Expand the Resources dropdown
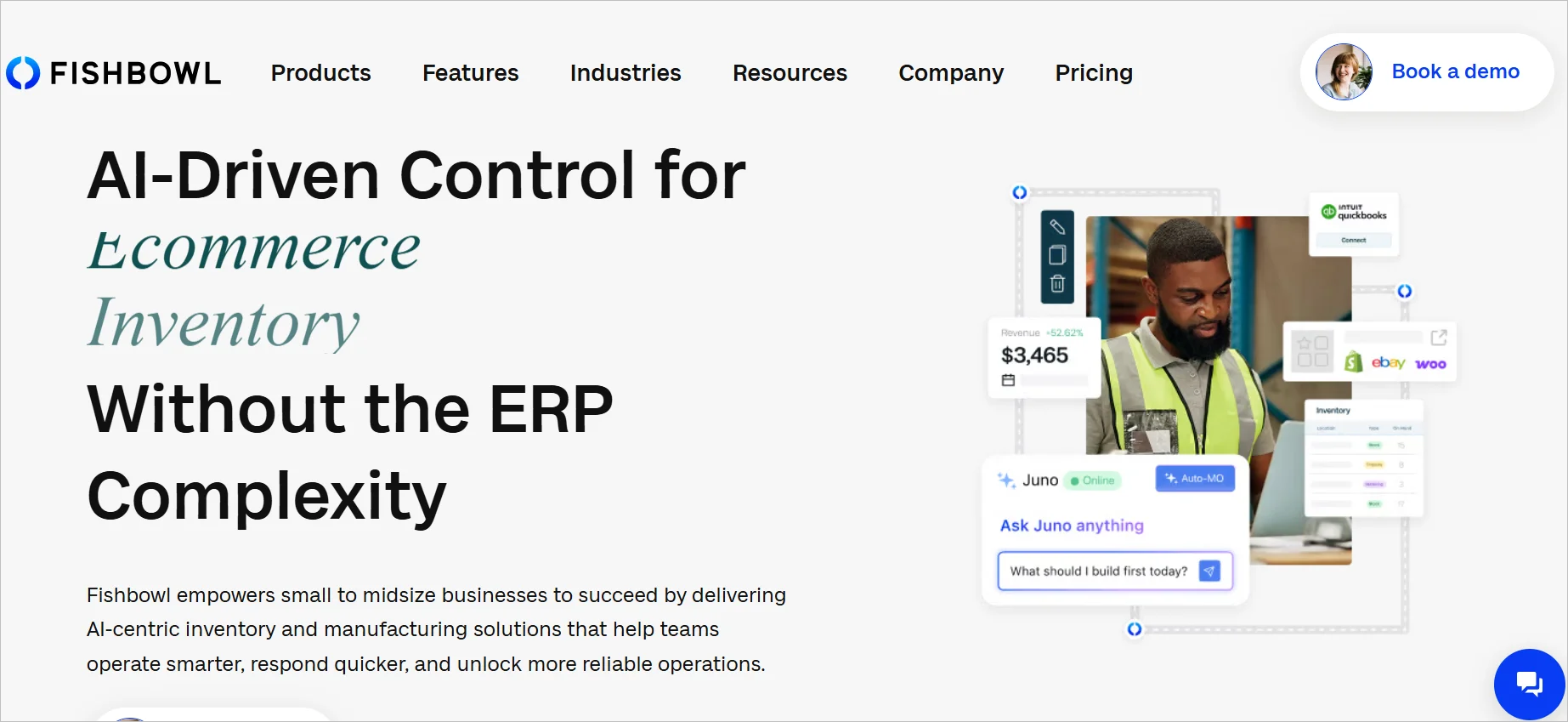This screenshot has width=1568, height=722. [790, 73]
